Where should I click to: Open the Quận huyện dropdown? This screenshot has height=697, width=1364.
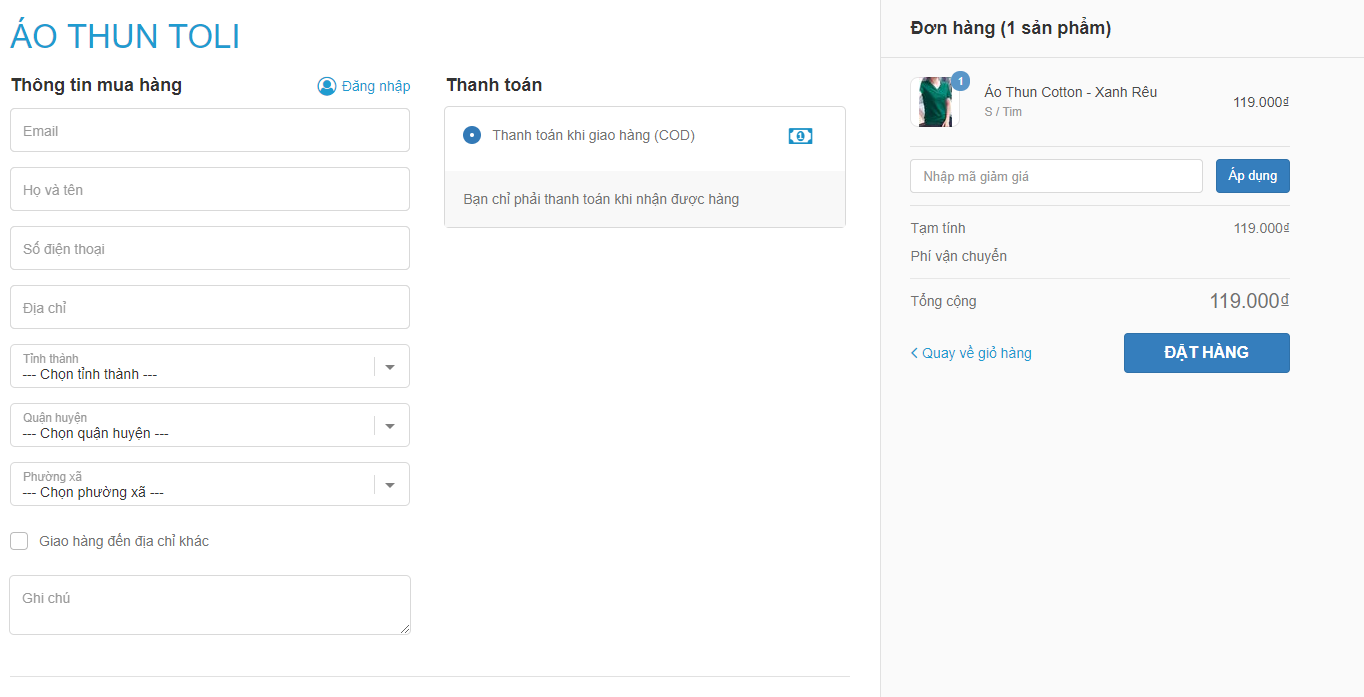click(x=390, y=426)
